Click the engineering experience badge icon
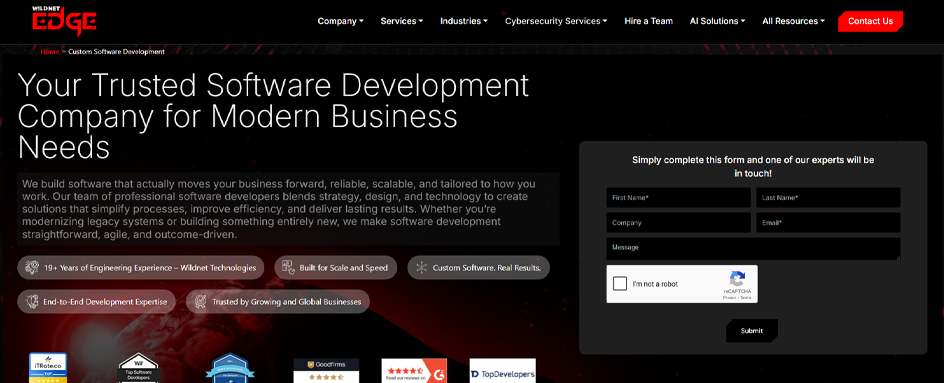 pos(32,268)
